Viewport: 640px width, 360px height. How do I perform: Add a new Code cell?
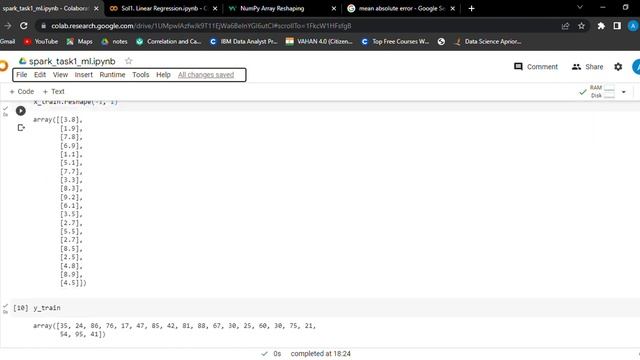click(x=22, y=91)
